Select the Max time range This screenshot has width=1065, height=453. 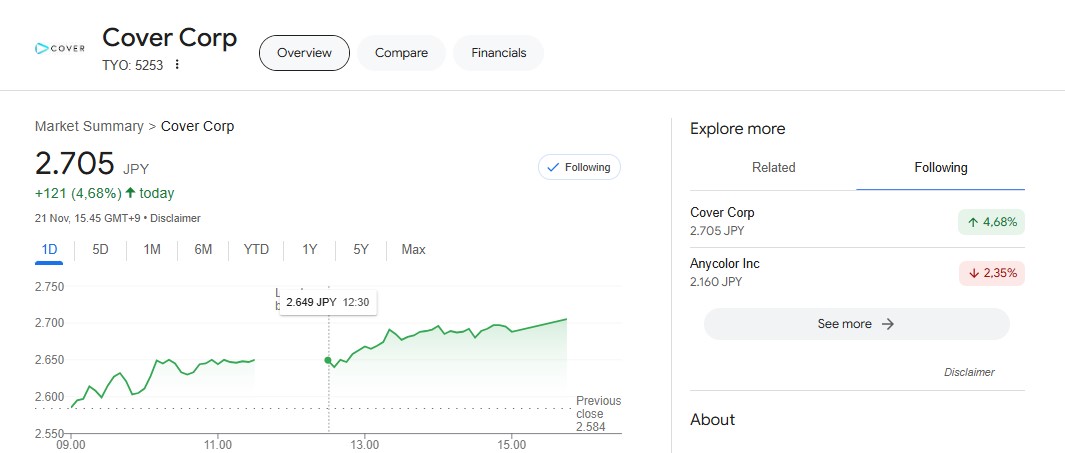[413, 249]
